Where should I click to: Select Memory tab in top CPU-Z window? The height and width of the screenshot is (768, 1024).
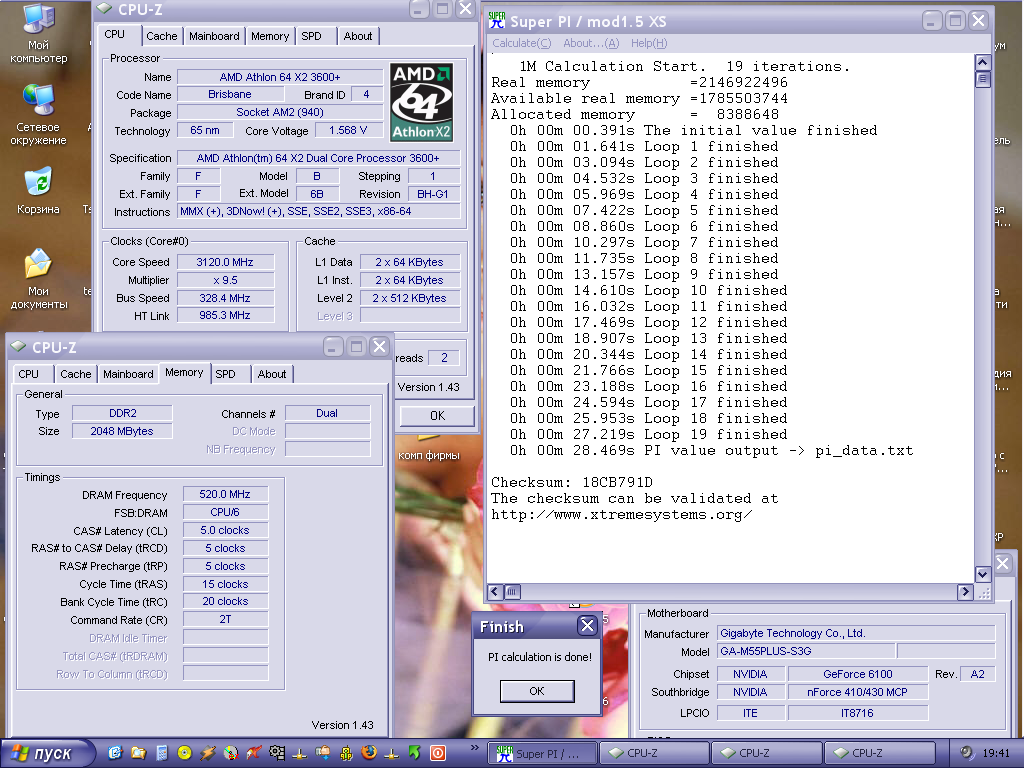point(270,36)
